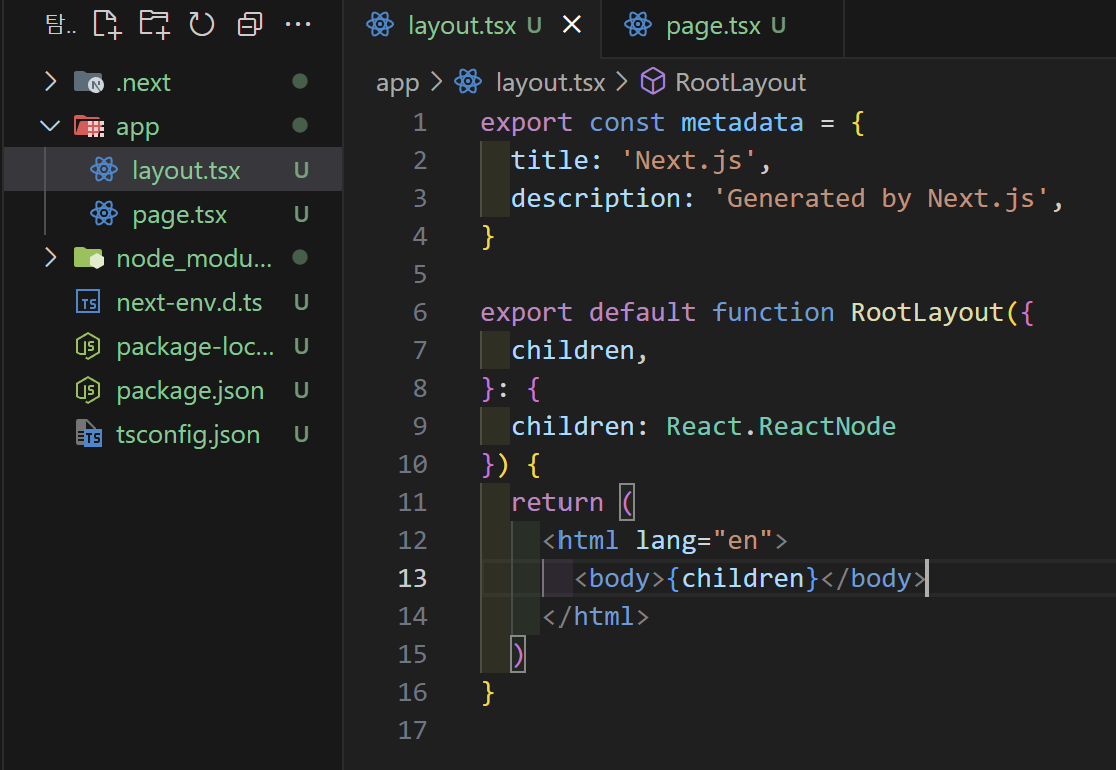Click the node_modules folder icon
This screenshot has width=1116, height=770.
coord(89,258)
